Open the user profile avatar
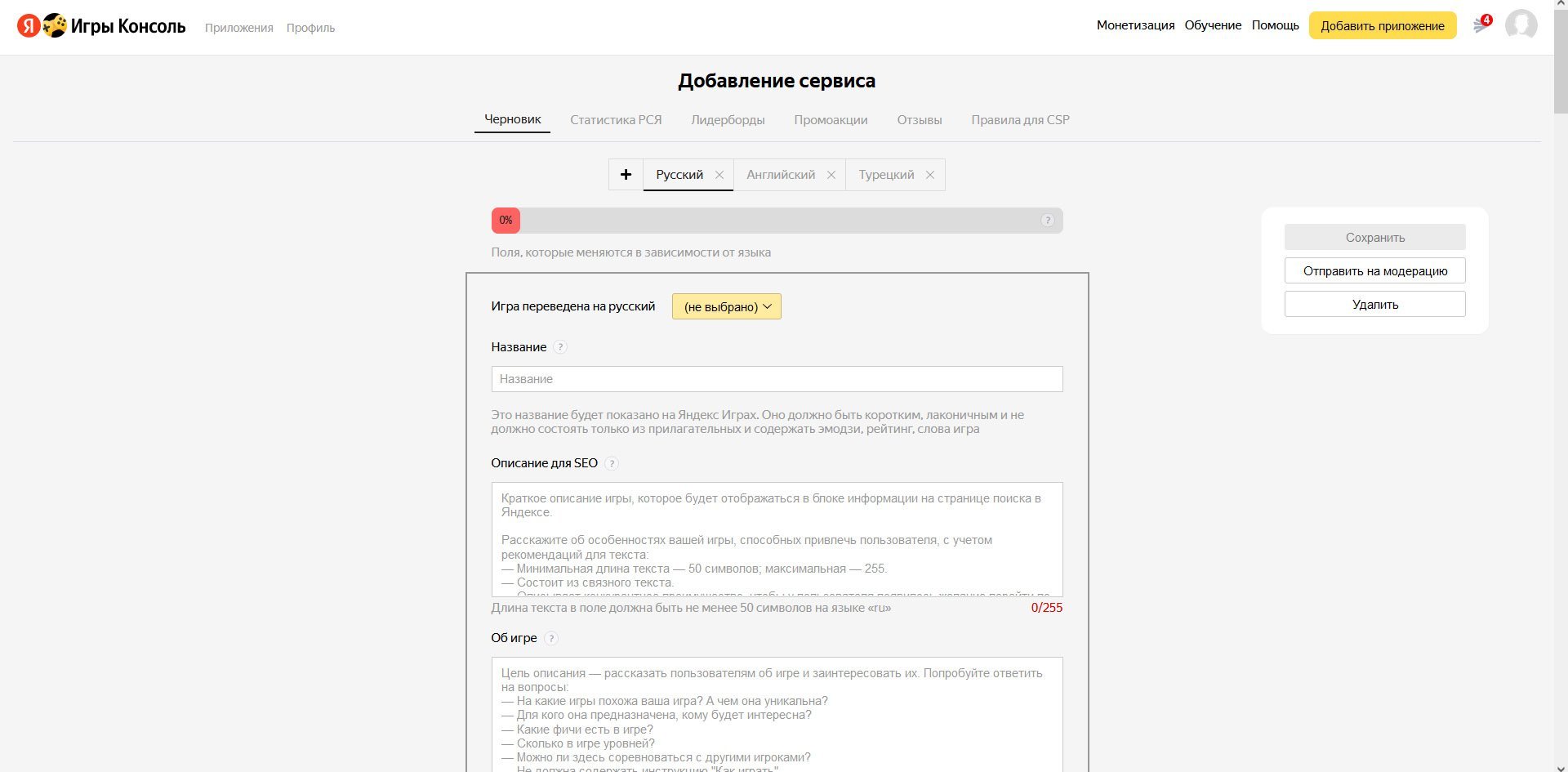The height and width of the screenshot is (772, 1568). click(x=1521, y=25)
